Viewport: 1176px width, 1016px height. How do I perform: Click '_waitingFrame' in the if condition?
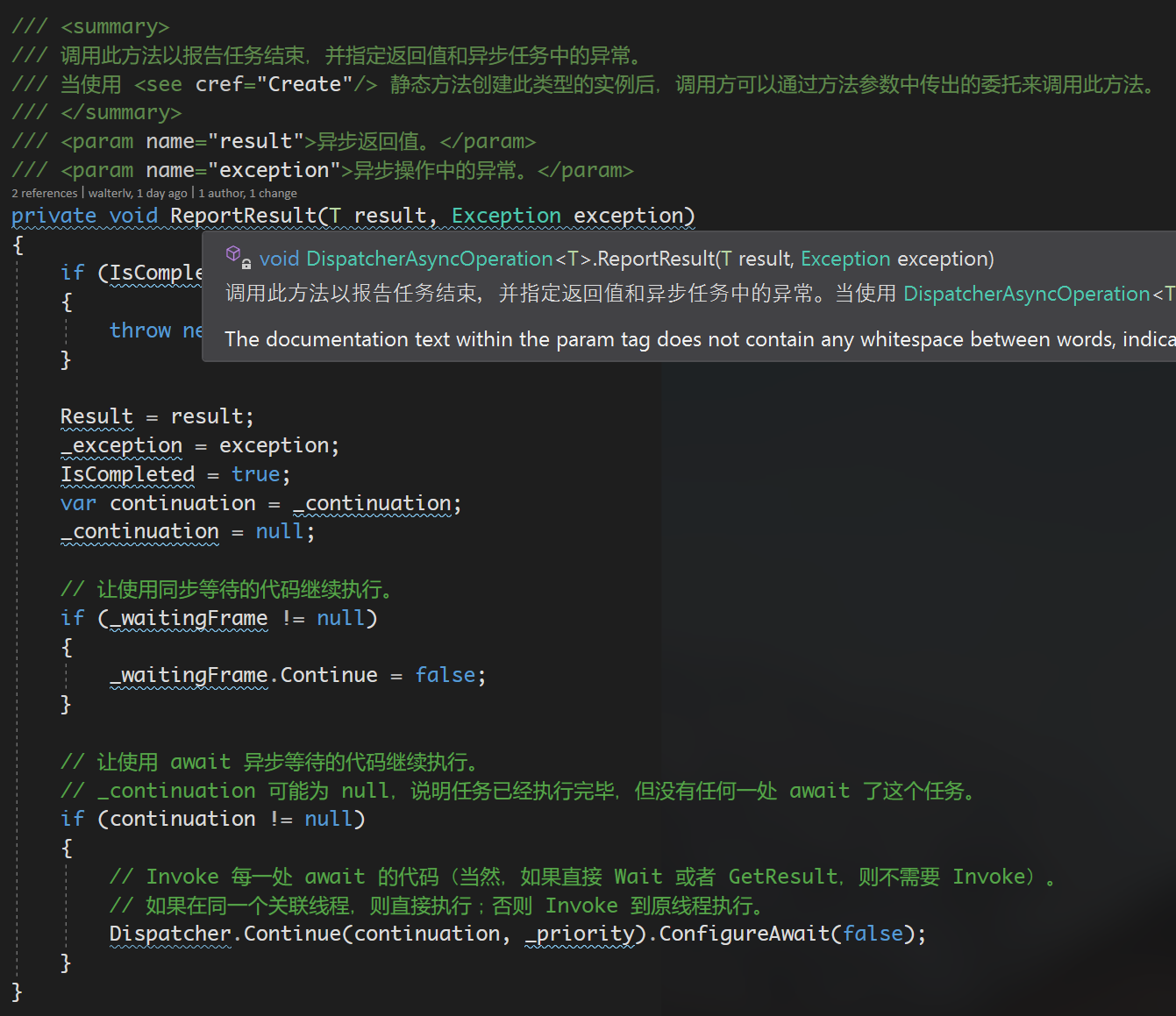[189, 618]
